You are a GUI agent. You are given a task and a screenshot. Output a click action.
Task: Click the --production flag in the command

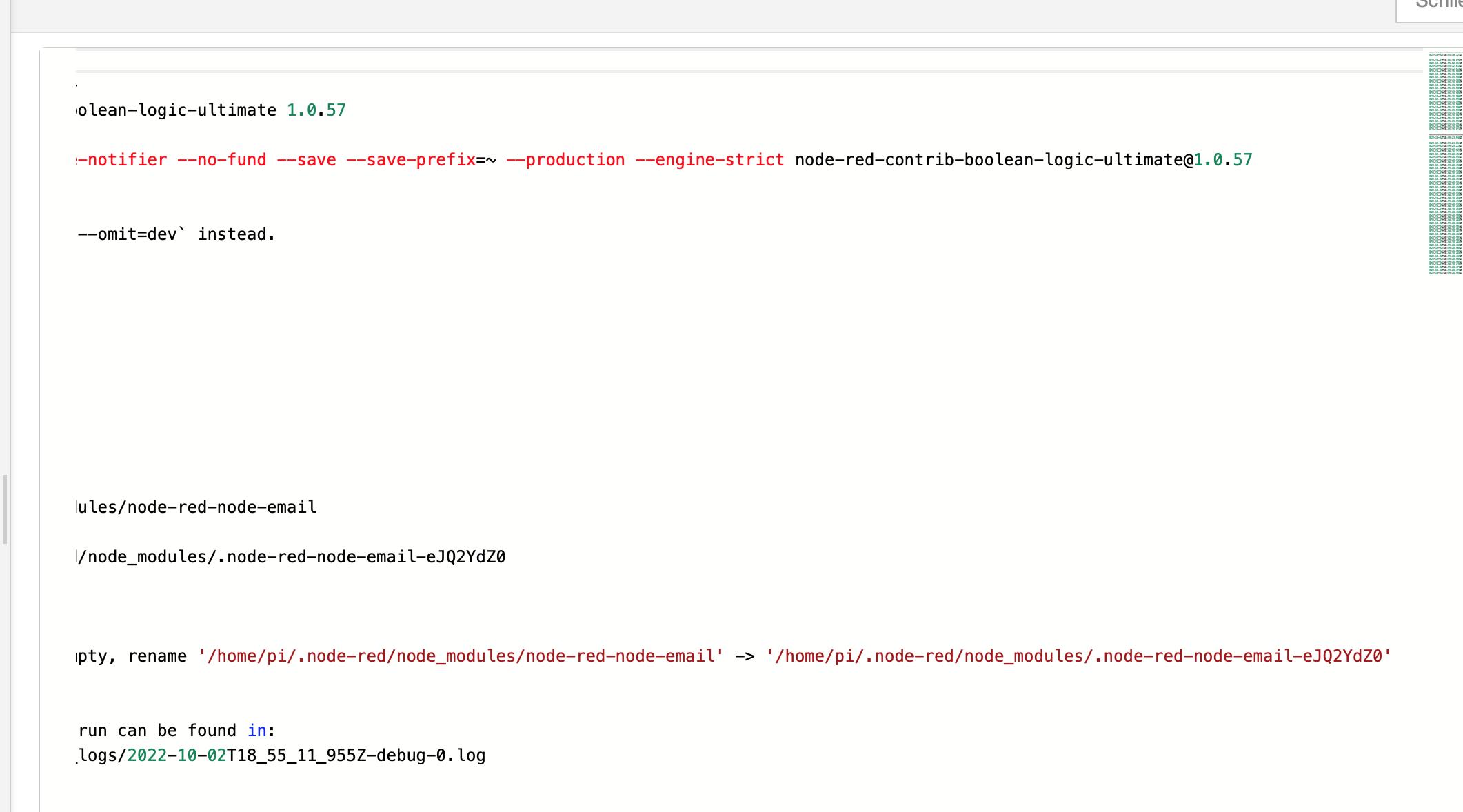(x=565, y=160)
